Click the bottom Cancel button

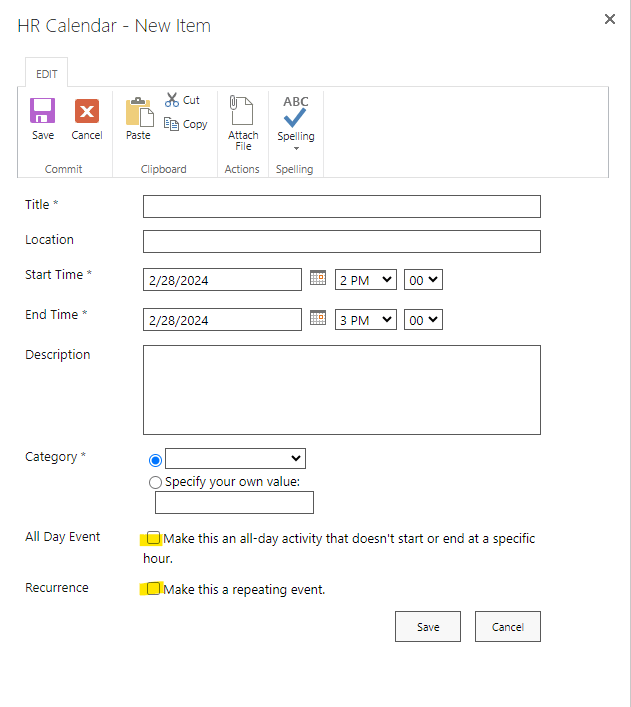pyautogui.click(x=507, y=627)
